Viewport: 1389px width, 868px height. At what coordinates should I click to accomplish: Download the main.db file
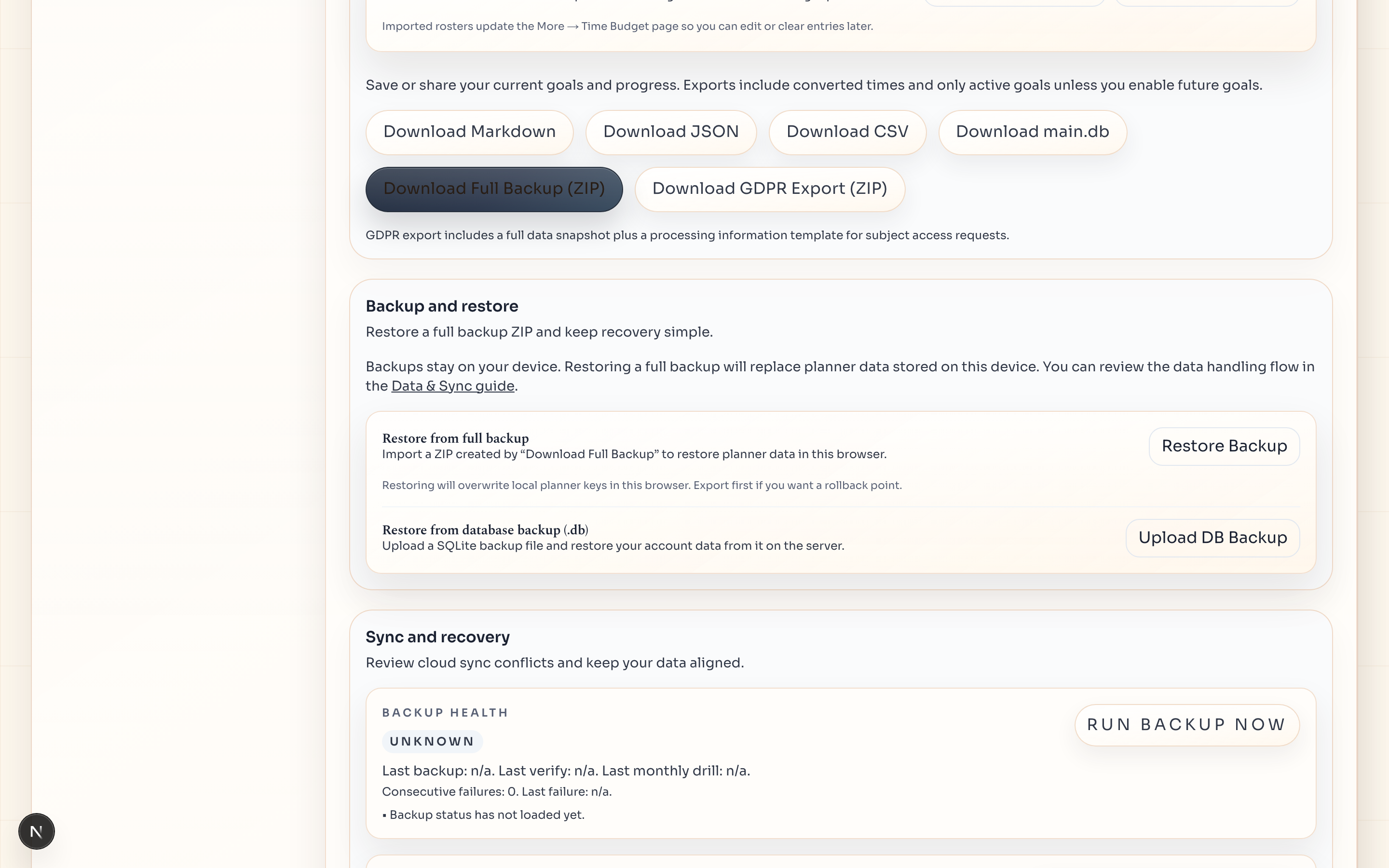pos(1032,132)
